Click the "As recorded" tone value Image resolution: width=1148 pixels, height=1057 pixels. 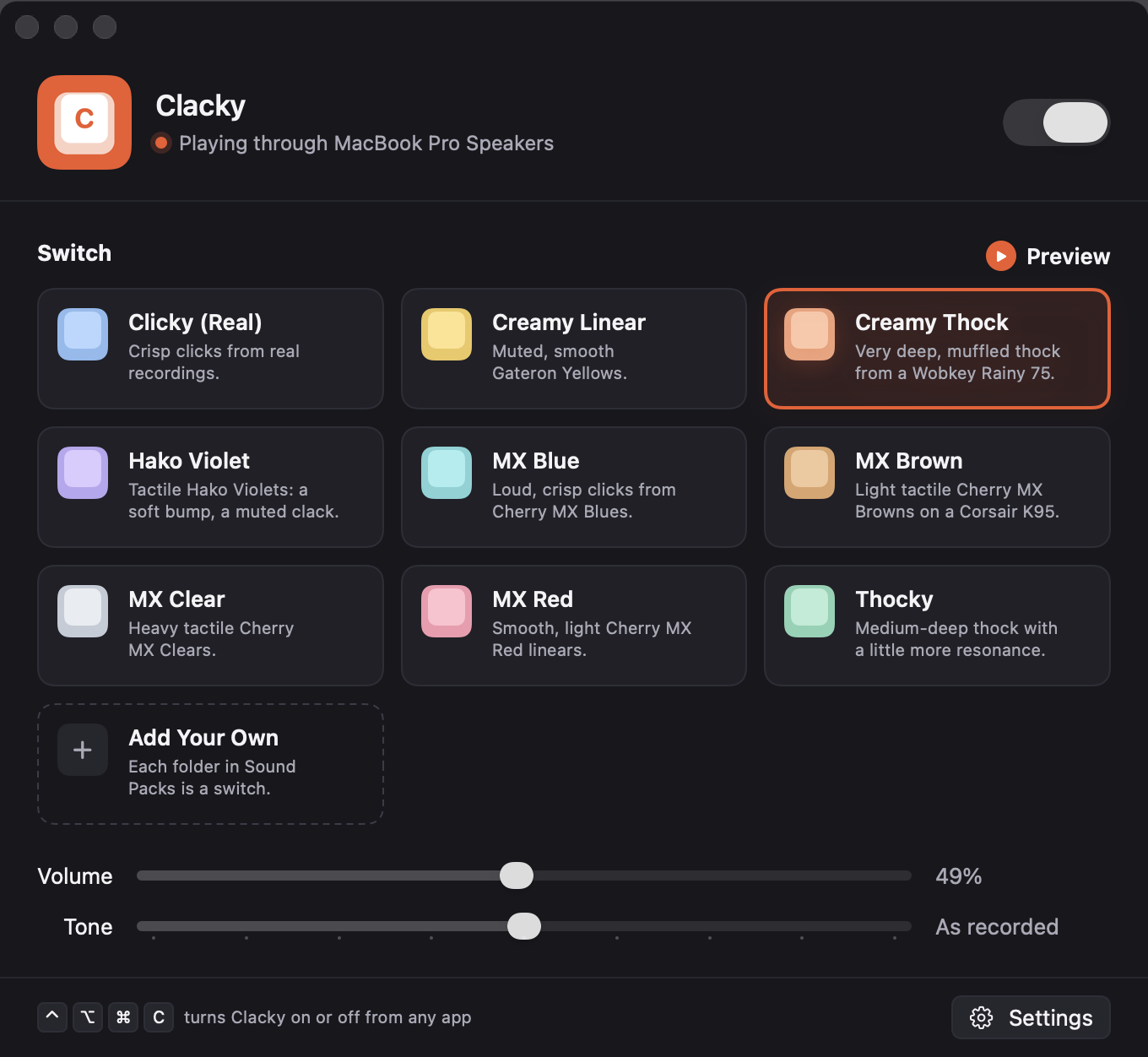(x=997, y=927)
